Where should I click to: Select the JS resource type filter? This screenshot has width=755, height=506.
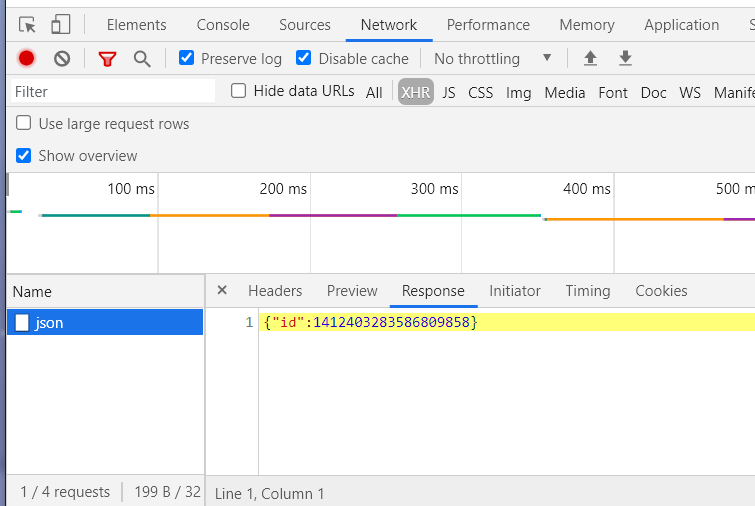coord(449,92)
